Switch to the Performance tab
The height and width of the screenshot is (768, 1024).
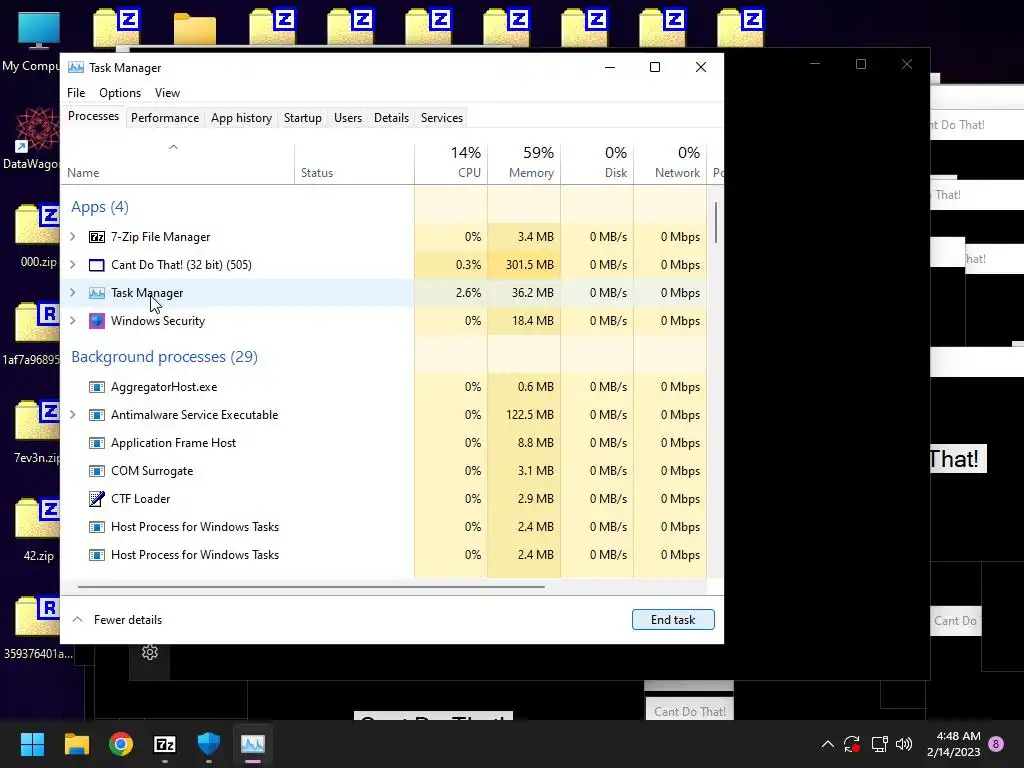[165, 118]
